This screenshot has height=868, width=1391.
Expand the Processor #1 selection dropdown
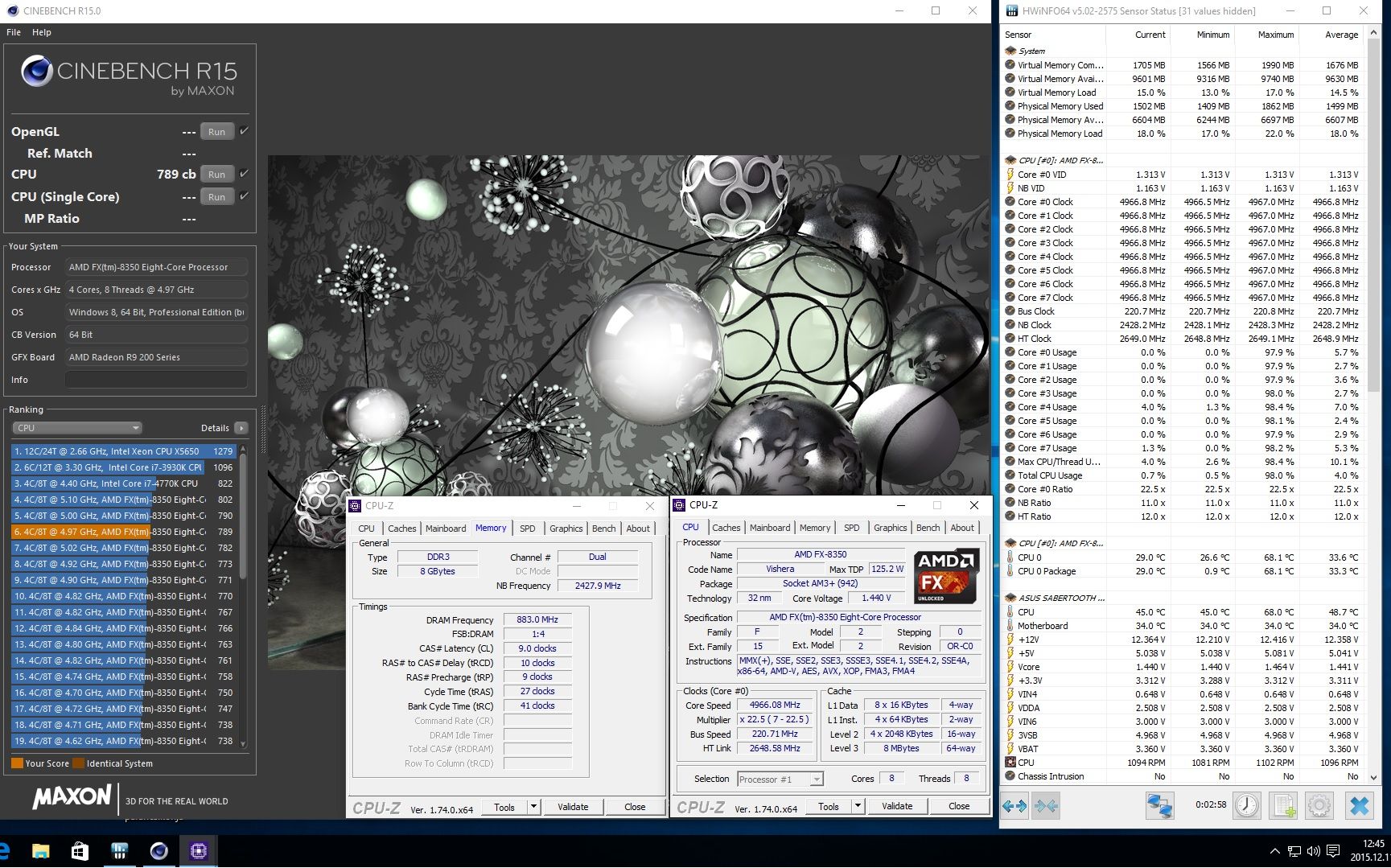tap(817, 779)
